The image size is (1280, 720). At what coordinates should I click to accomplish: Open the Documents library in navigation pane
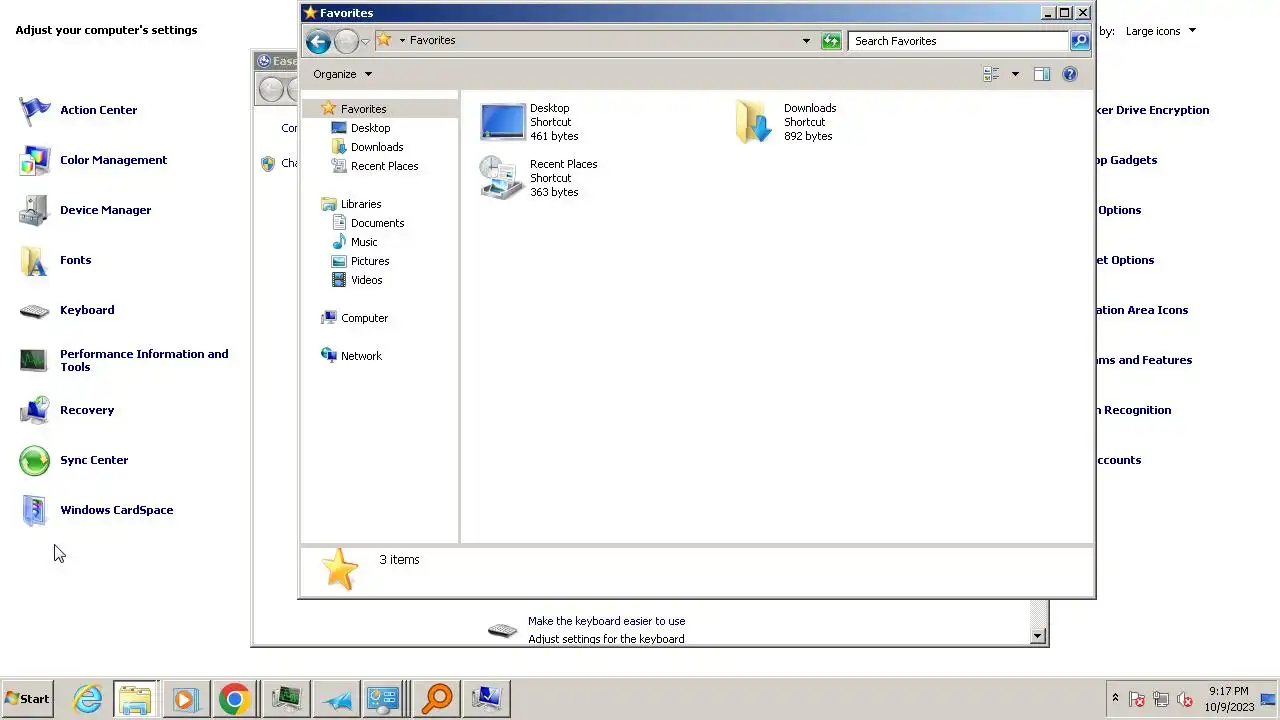(377, 223)
